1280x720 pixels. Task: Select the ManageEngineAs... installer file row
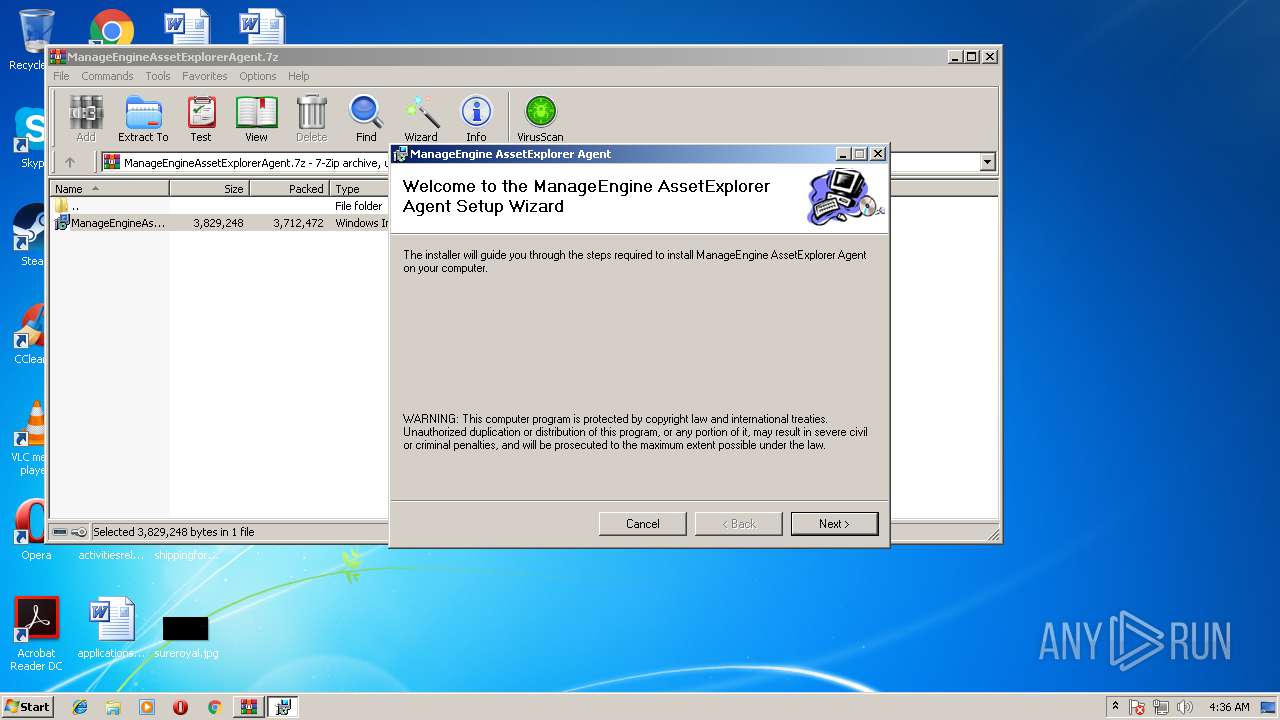click(220, 223)
